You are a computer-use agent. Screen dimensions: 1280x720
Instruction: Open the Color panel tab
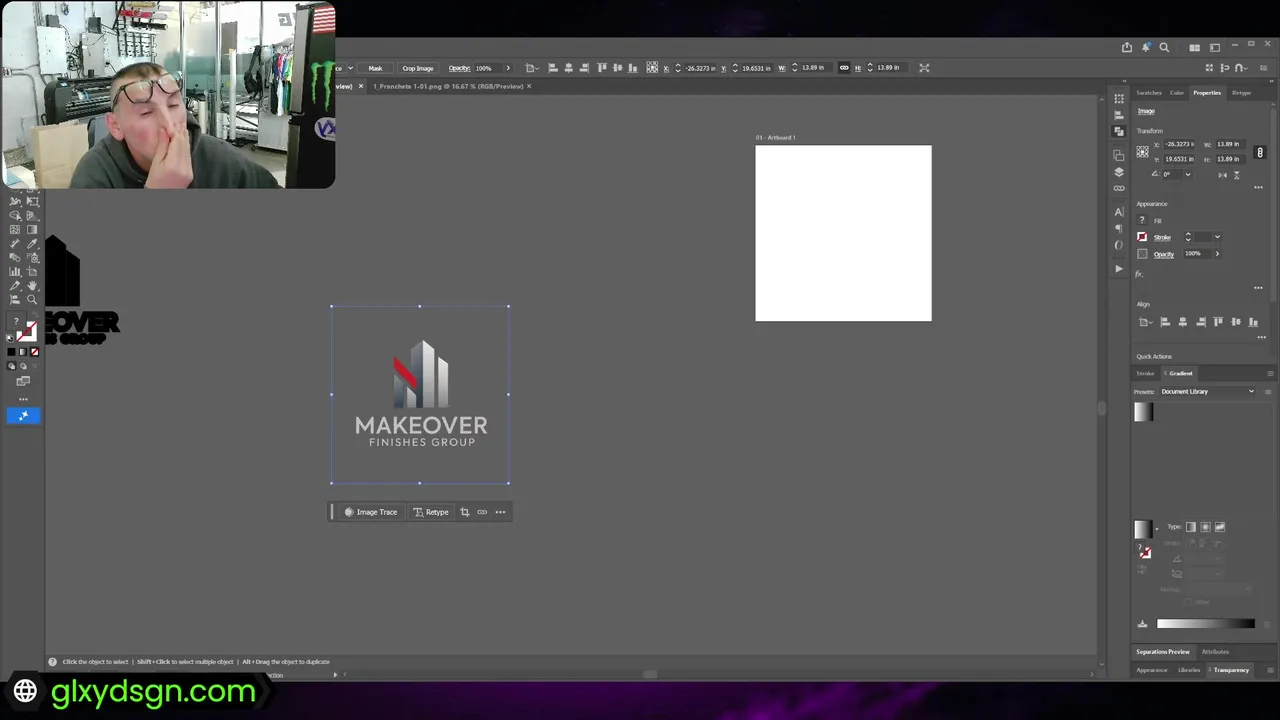pos(1177,93)
